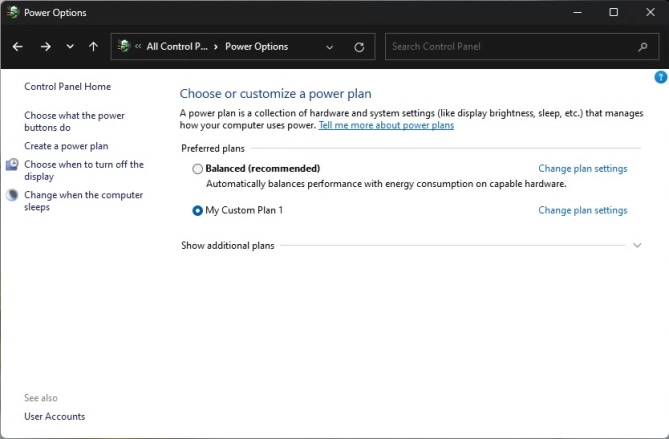This screenshot has width=669, height=439.
Task: Change plan settings for Balanced plan
Action: pos(582,169)
